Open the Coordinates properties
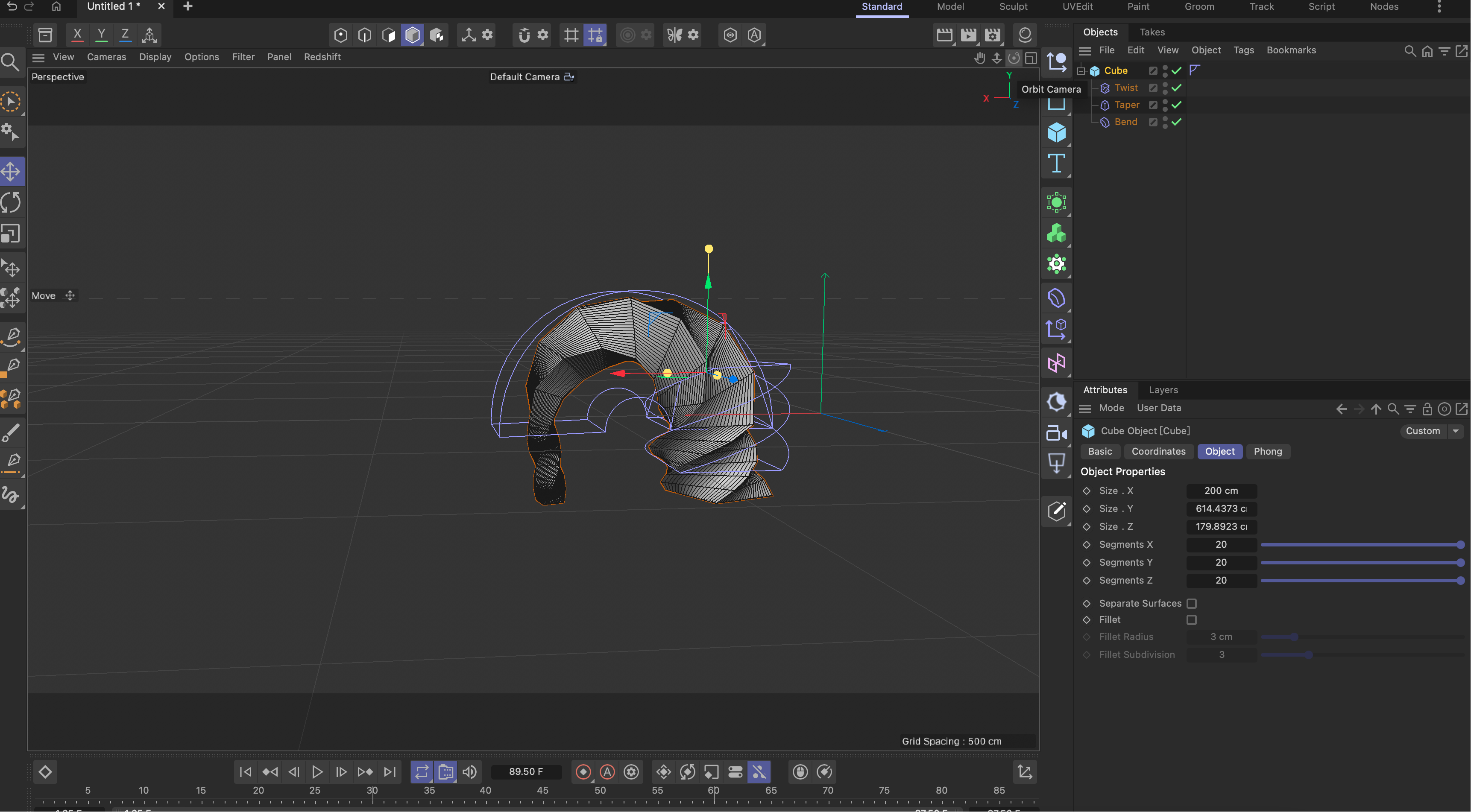The height and width of the screenshot is (812, 1471). [1159, 451]
